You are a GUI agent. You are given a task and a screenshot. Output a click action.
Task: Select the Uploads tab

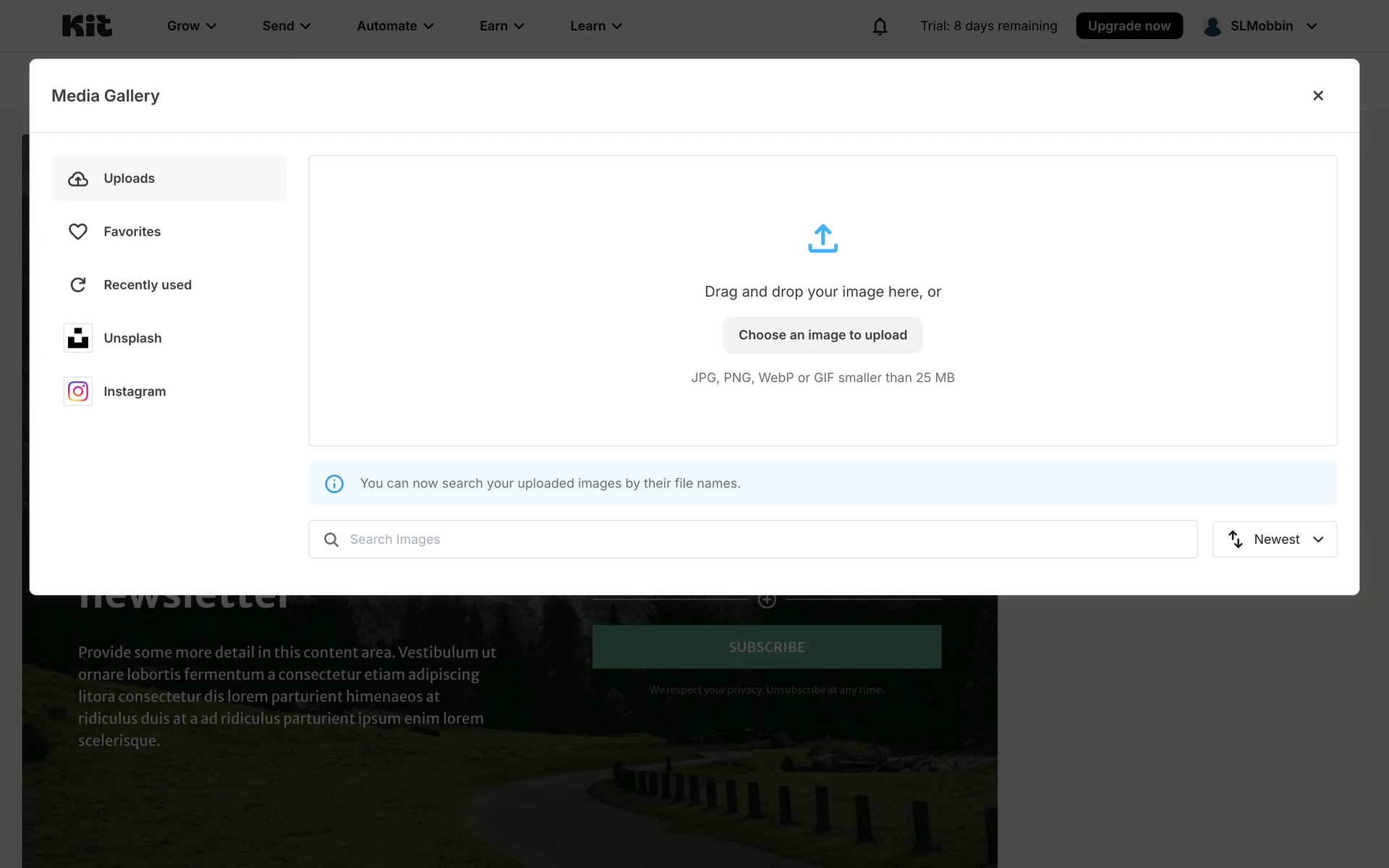[169, 179]
